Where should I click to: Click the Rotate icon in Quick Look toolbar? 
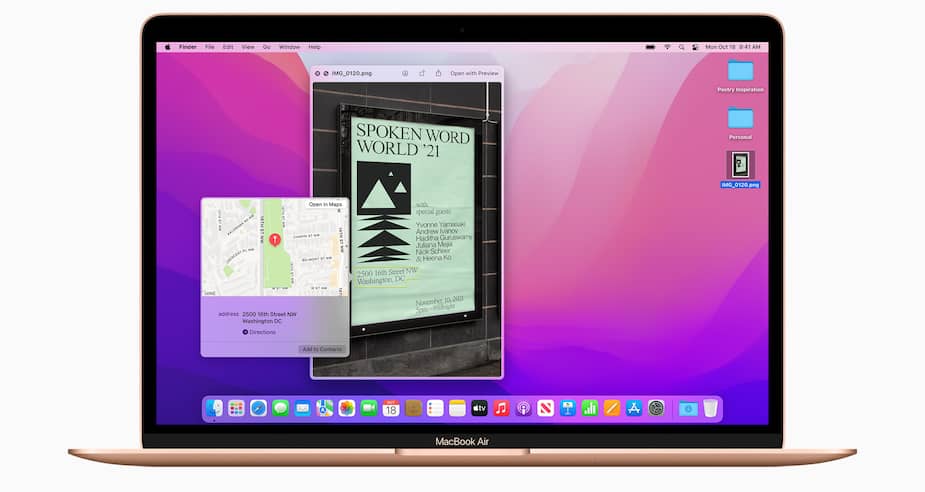pyautogui.click(x=422, y=73)
